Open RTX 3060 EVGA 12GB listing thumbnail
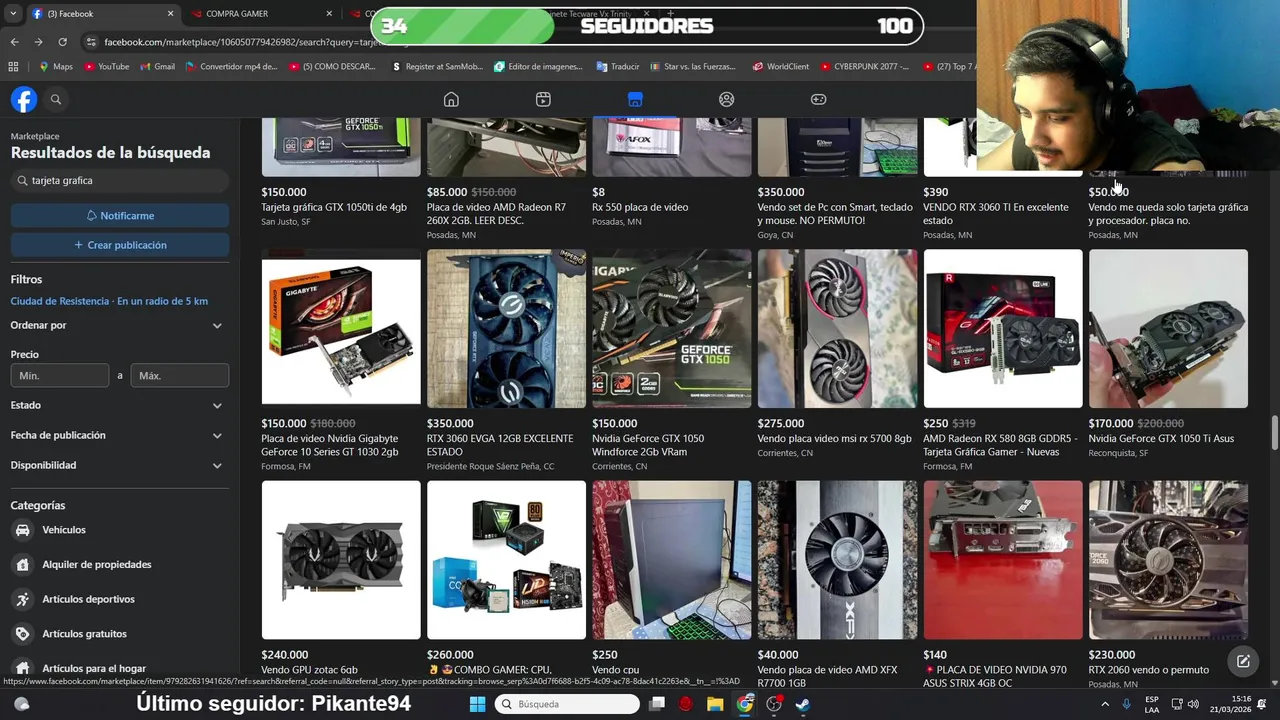The width and height of the screenshot is (1280, 720). tap(506, 329)
